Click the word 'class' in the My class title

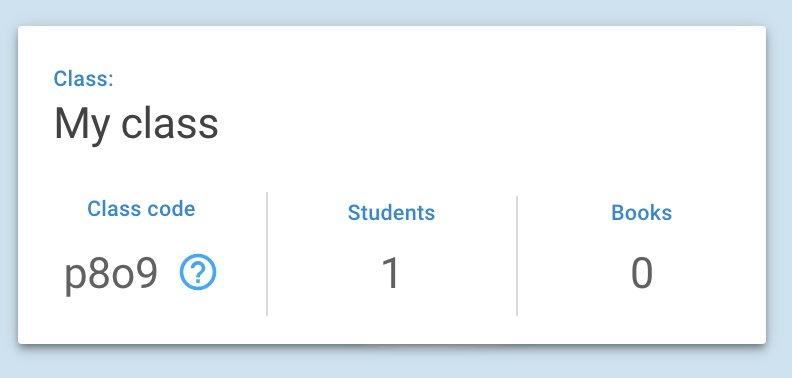pyautogui.click(x=170, y=124)
